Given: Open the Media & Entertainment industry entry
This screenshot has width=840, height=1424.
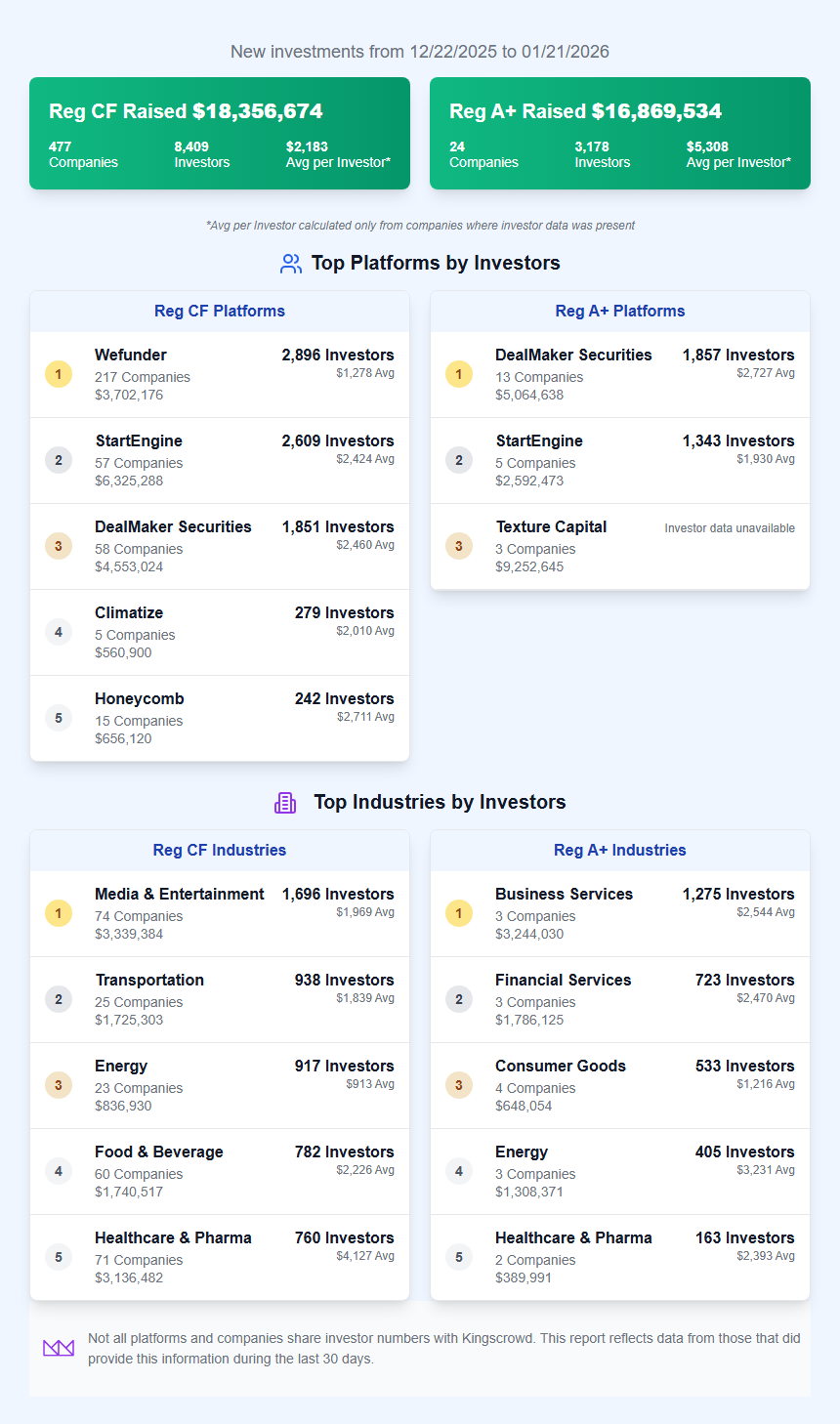Looking at the screenshot, I should coord(180,895).
